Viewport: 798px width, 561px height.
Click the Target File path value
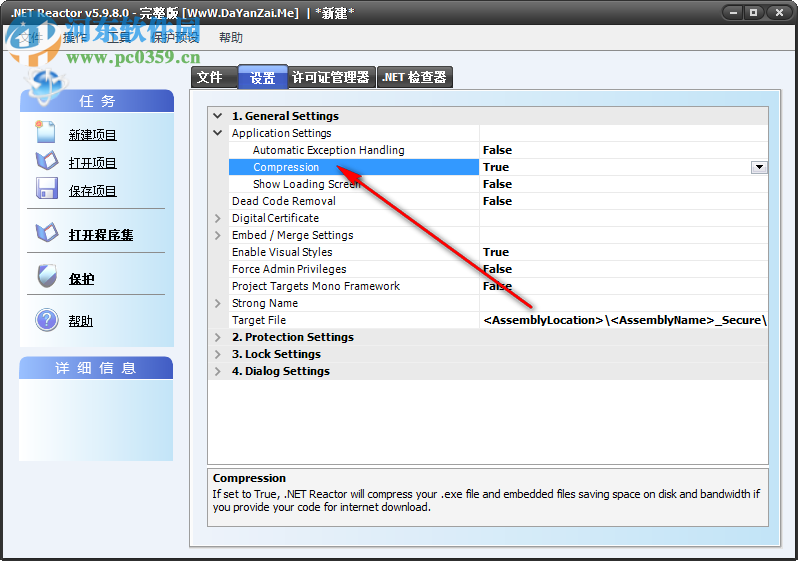point(624,320)
